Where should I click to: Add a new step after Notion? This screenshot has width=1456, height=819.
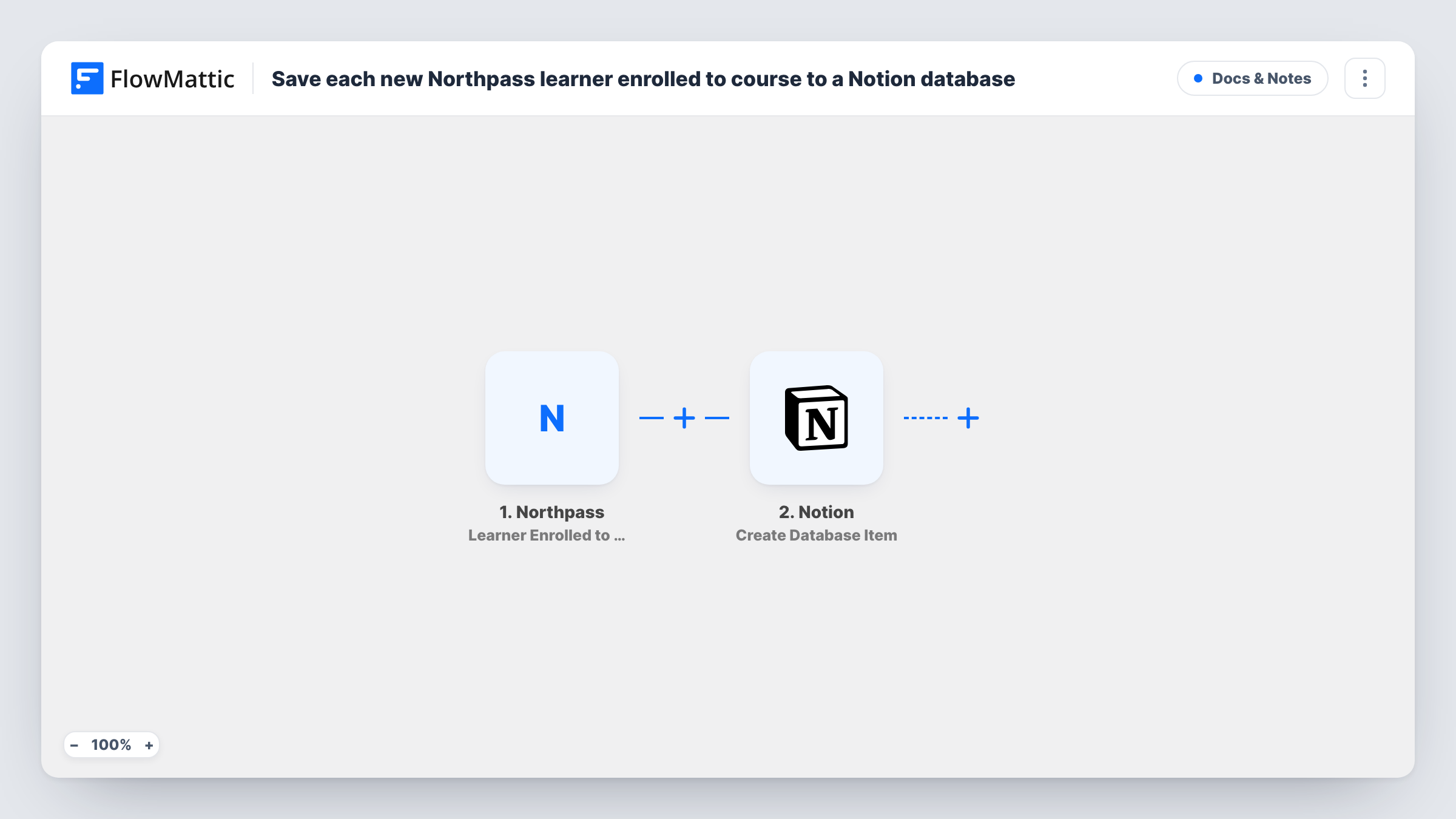[x=968, y=418]
